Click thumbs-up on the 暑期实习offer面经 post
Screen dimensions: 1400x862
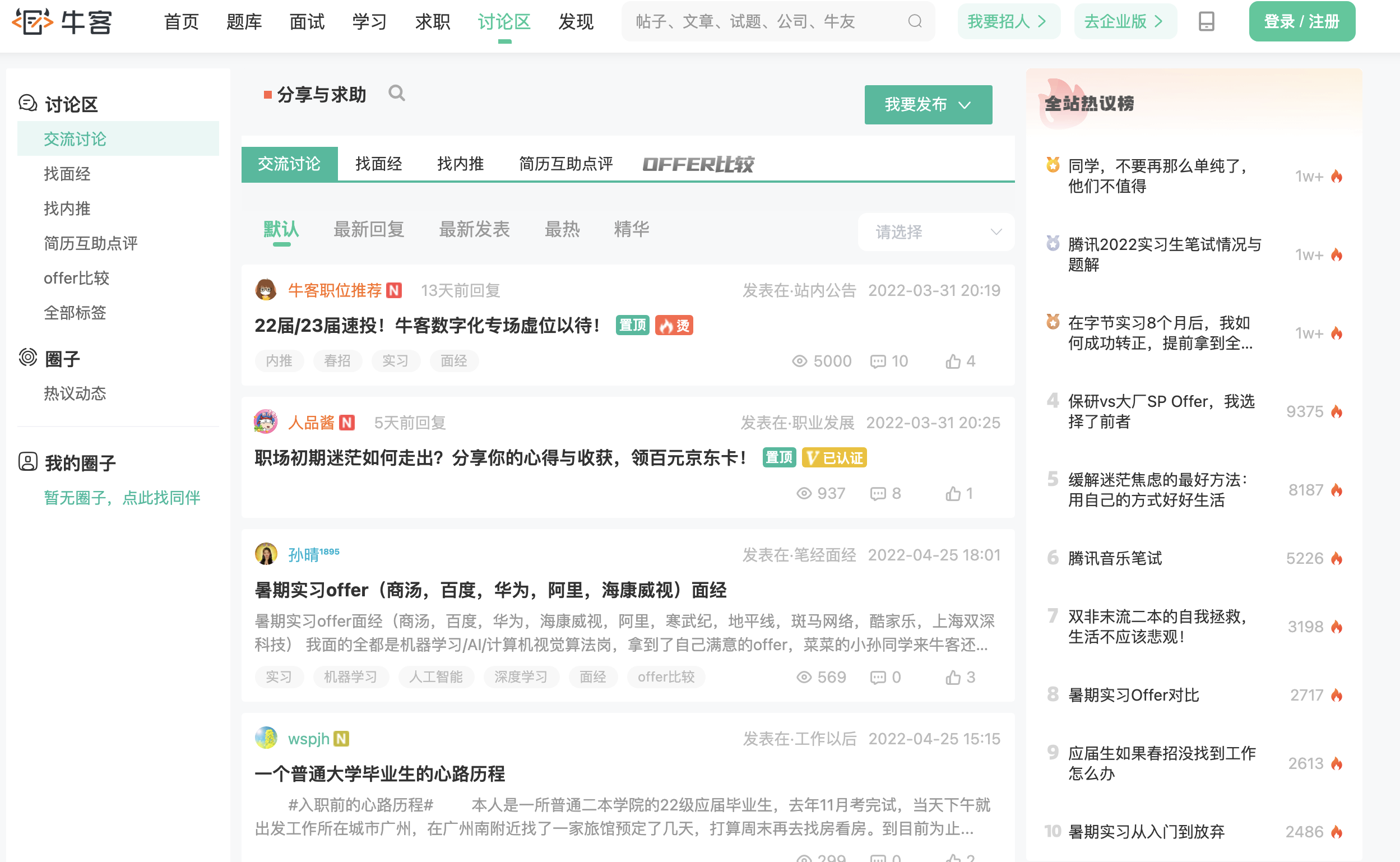[953, 677]
